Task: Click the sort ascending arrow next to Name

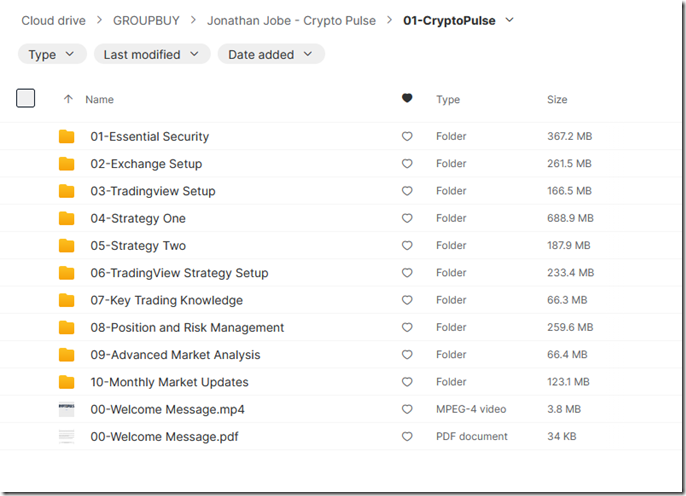Action: 68,99
